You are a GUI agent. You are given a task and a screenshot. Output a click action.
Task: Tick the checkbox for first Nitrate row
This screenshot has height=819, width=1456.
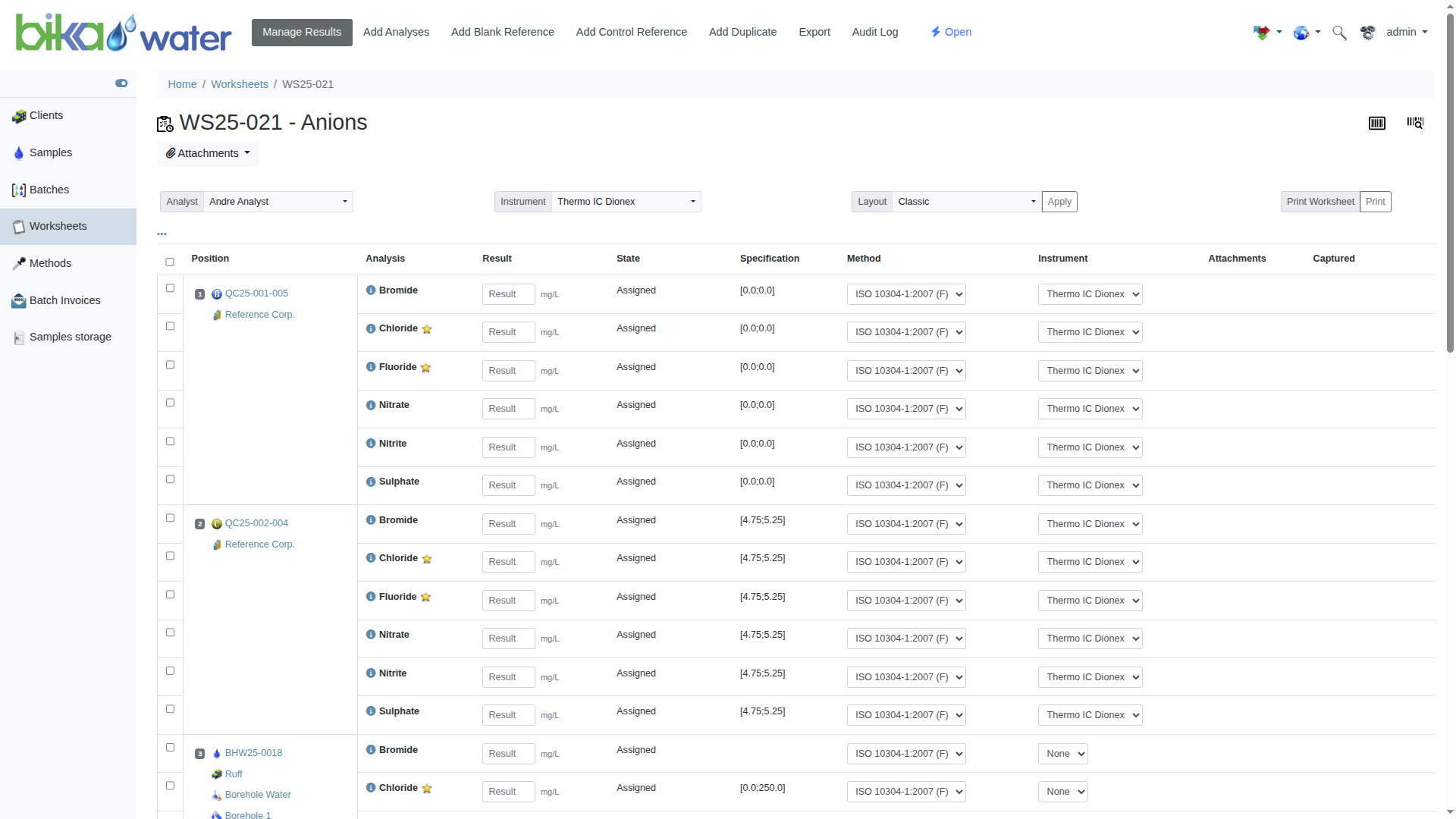170,403
